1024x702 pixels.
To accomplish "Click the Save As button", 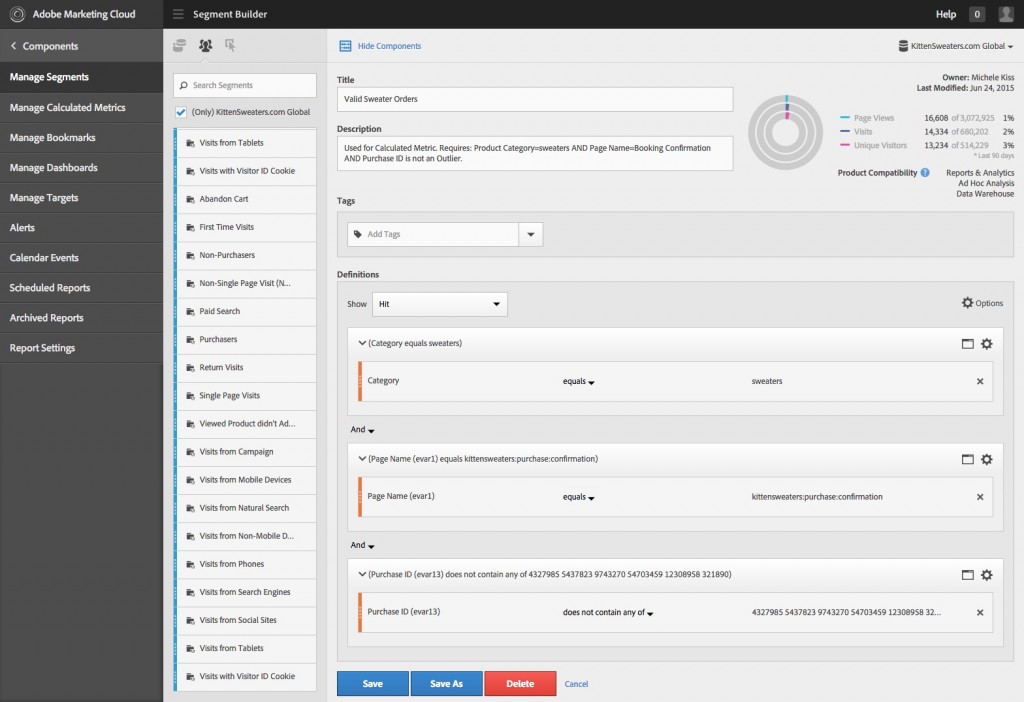I will [447, 684].
